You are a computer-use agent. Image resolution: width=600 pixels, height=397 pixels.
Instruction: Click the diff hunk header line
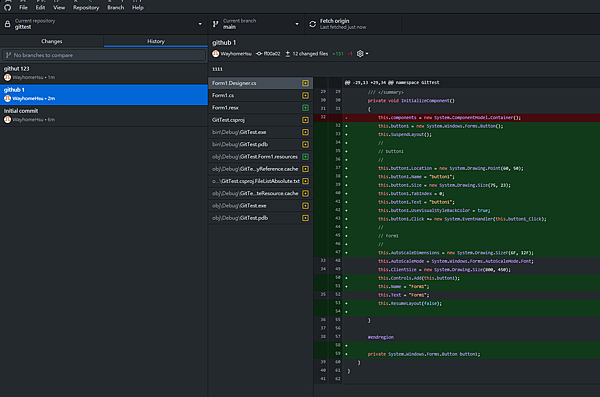click(457, 82)
